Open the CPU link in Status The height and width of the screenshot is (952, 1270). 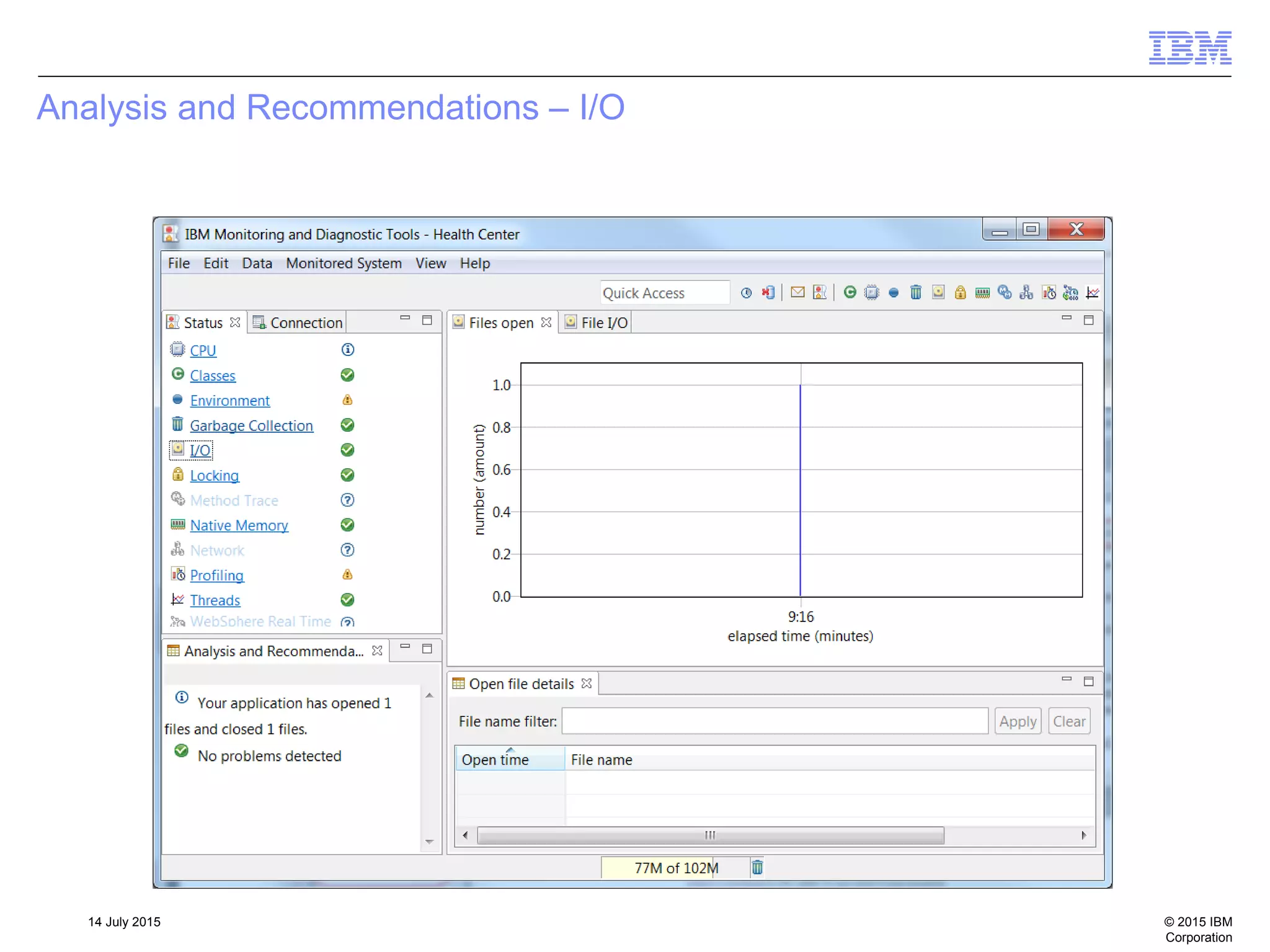tap(203, 350)
